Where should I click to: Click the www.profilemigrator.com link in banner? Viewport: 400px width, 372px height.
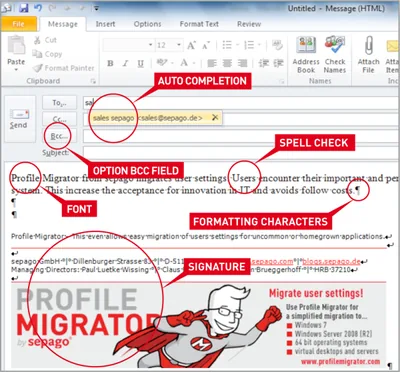(x=340, y=361)
